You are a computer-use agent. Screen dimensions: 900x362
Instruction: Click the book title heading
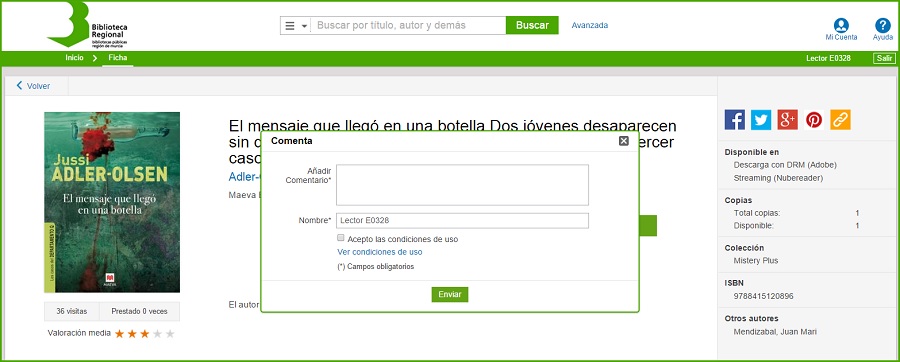coord(452,126)
